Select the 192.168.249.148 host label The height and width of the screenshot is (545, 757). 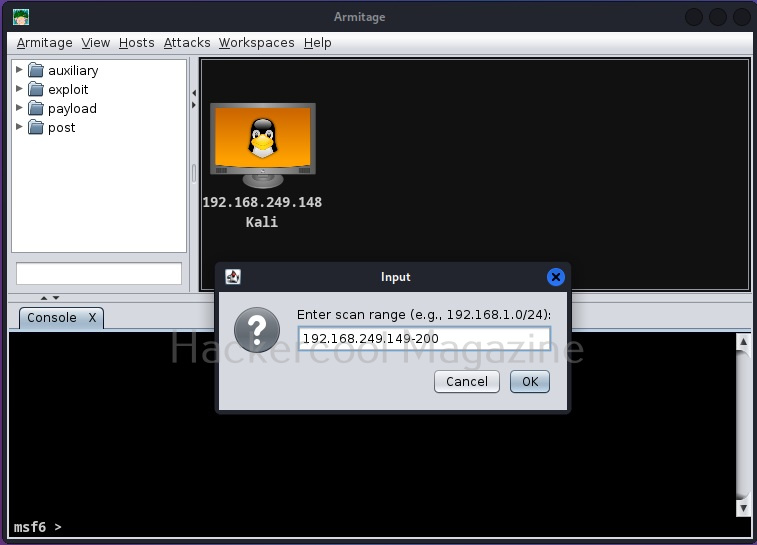pos(262,202)
